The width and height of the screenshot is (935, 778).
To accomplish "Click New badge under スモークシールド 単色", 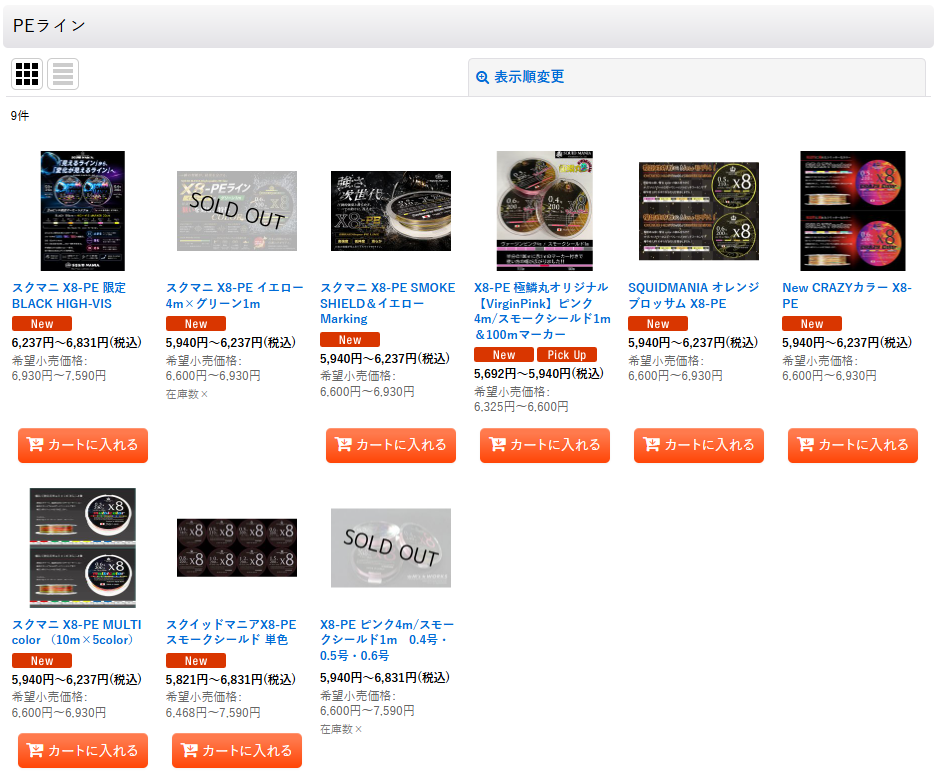I will [x=196, y=661].
